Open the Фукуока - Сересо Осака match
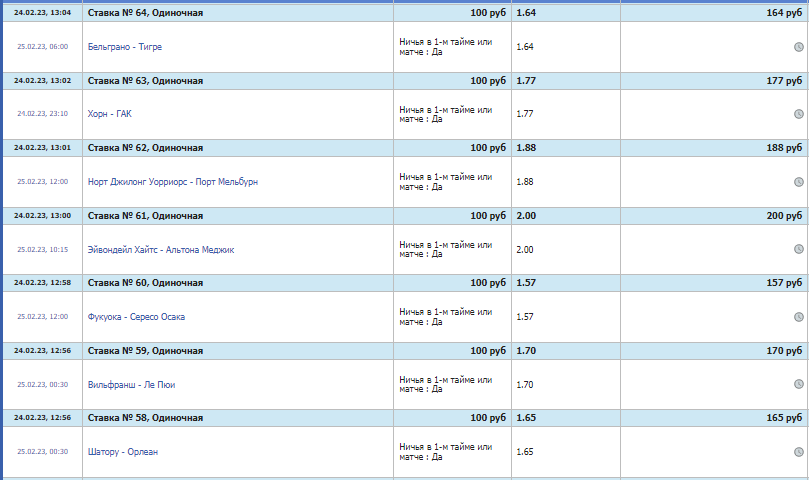This screenshot has height=480, width=809. pyautogui.click(x=136, y=317)
